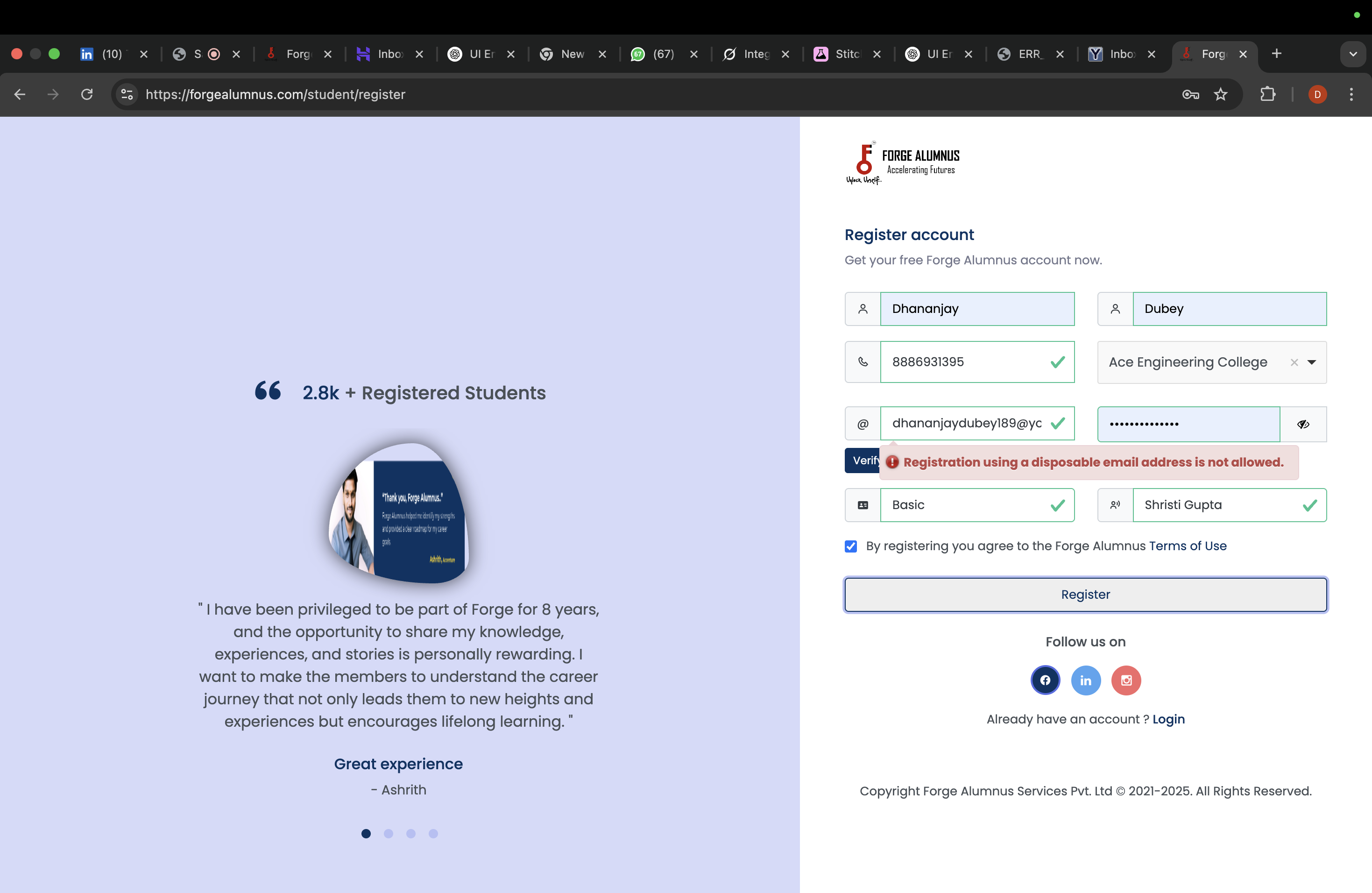Image resolution: width=1372 pixels, height=893 pixels.
Task: Click the Register button
Action: (x=1085, y=595)
